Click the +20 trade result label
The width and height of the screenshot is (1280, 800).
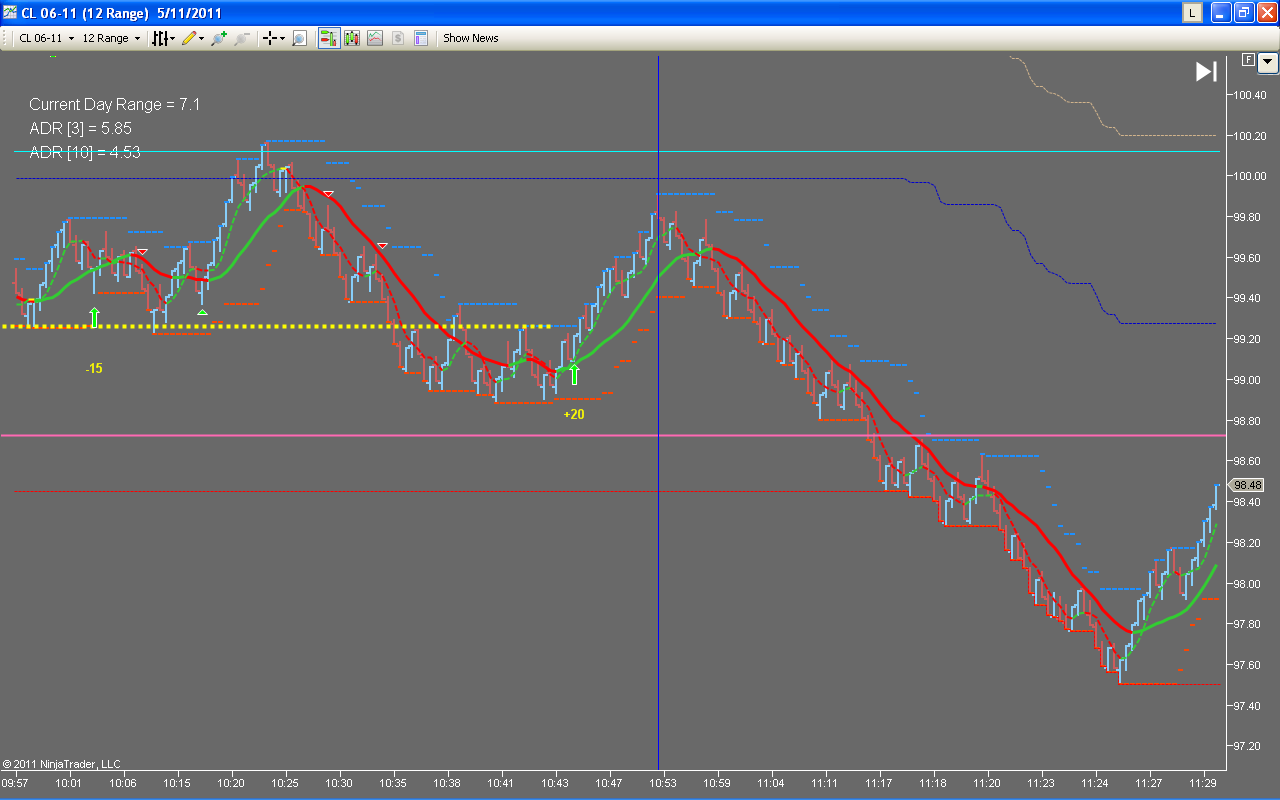point(574,414)
